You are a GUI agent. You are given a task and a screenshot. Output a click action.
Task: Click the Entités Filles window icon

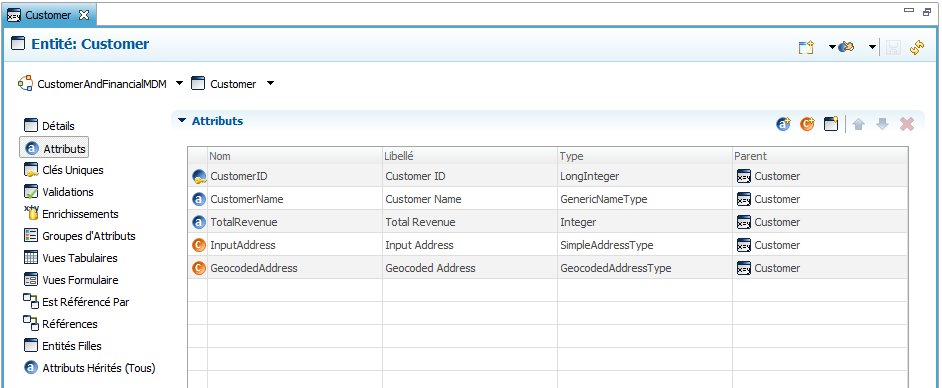(31, 346)
